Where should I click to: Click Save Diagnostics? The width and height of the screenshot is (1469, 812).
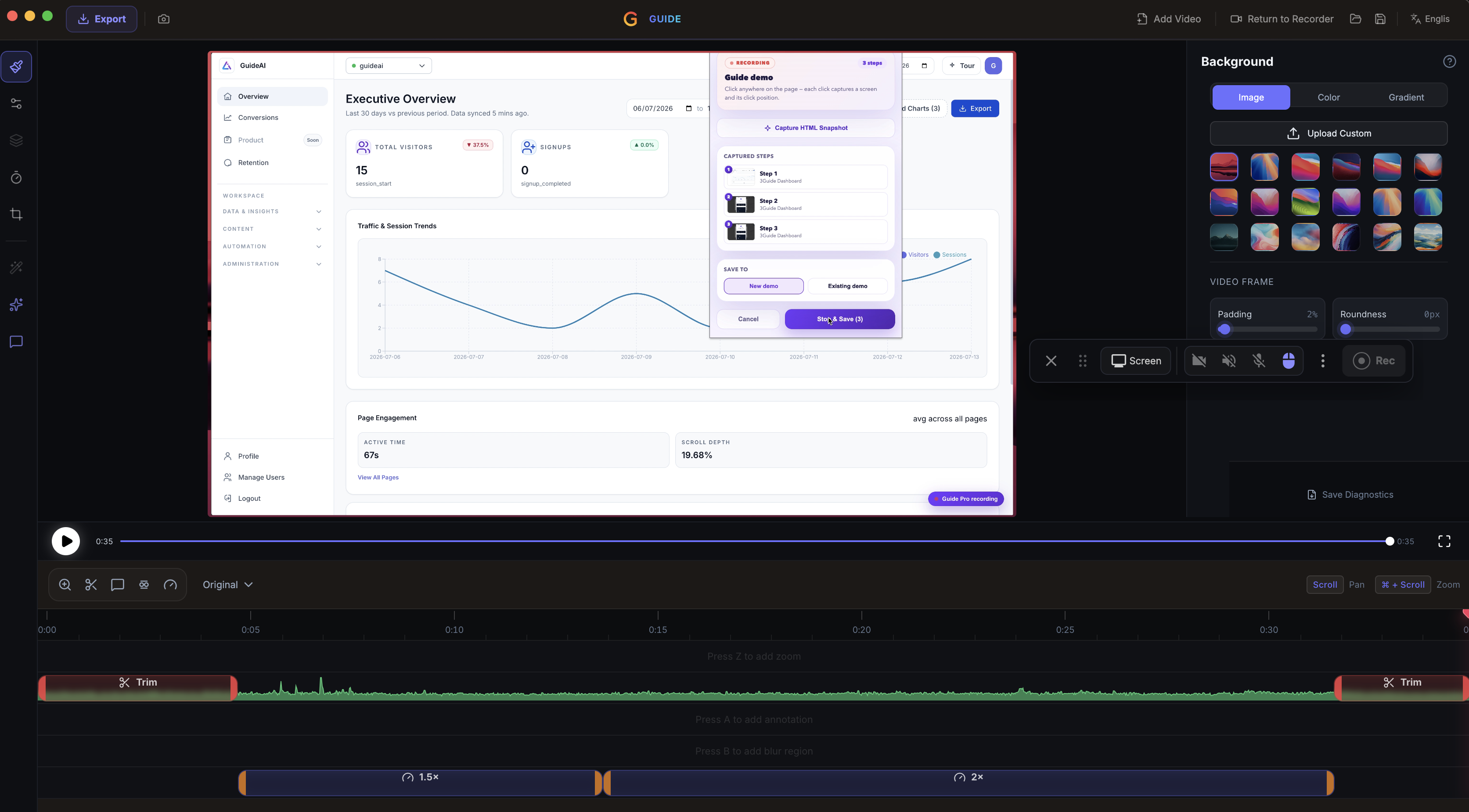pos(1350,495)
